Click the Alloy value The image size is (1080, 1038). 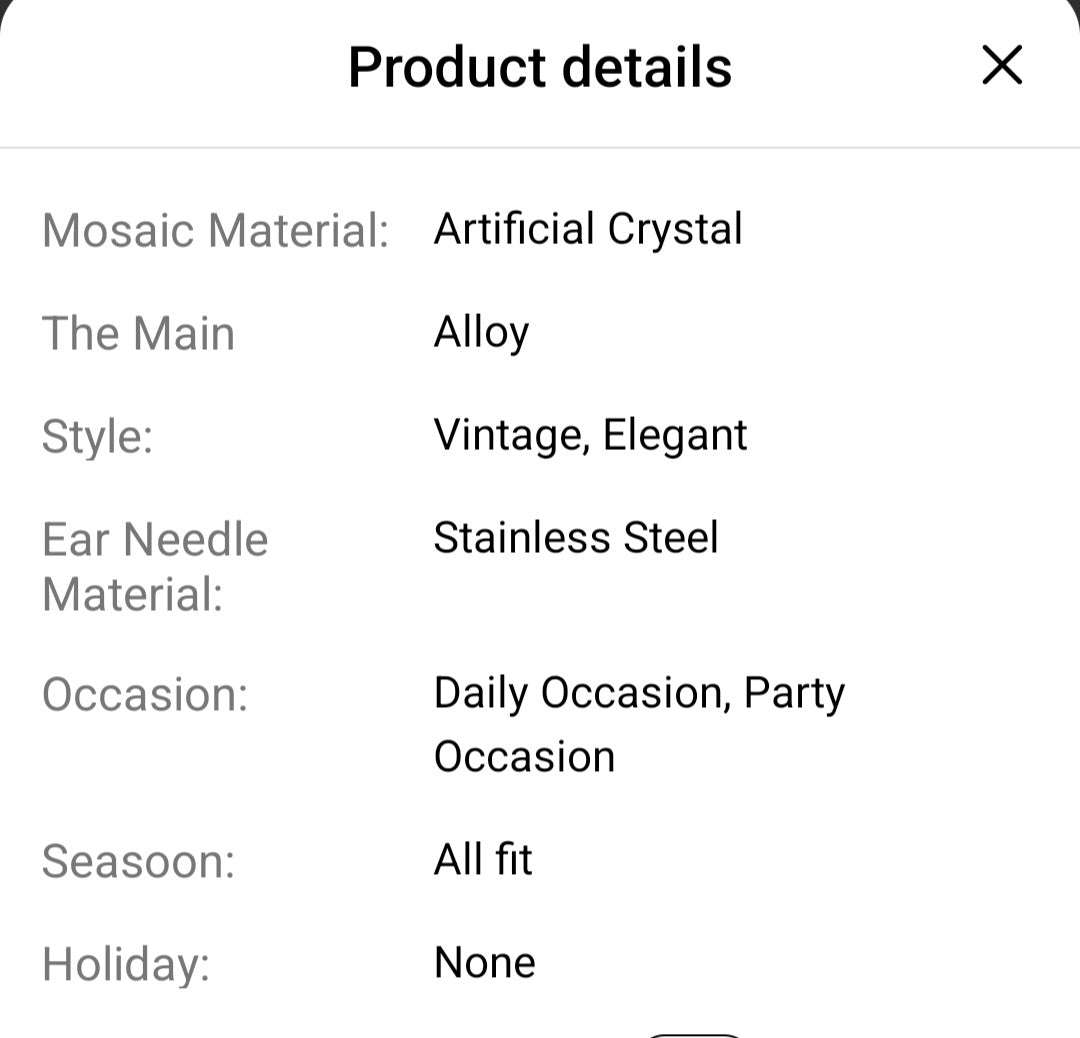(x=481, y=333)
